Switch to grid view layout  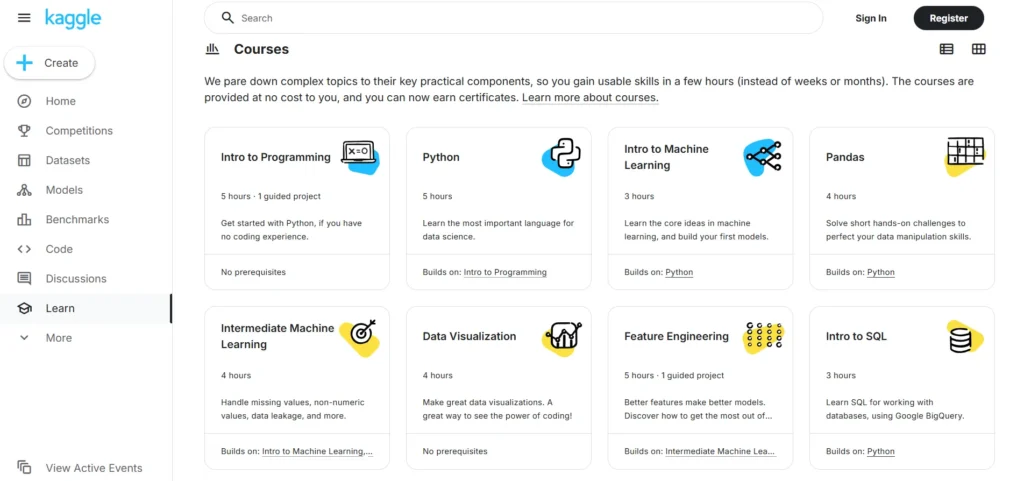[x=978, y=49]
